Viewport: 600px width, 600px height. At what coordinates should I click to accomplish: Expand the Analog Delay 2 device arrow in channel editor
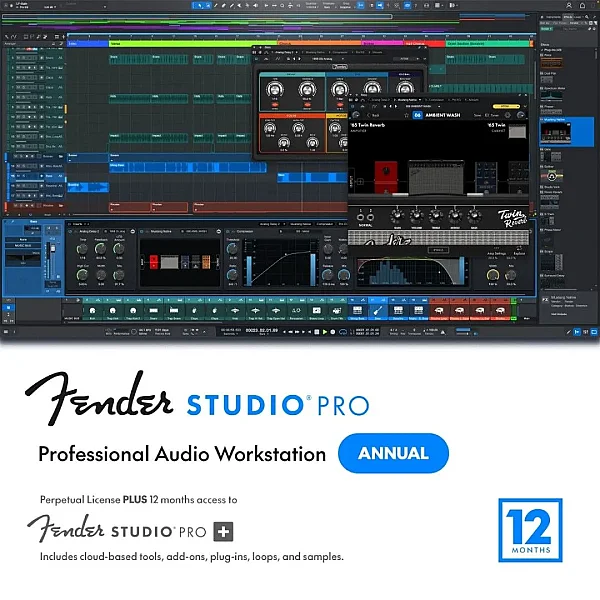[133, 232]
